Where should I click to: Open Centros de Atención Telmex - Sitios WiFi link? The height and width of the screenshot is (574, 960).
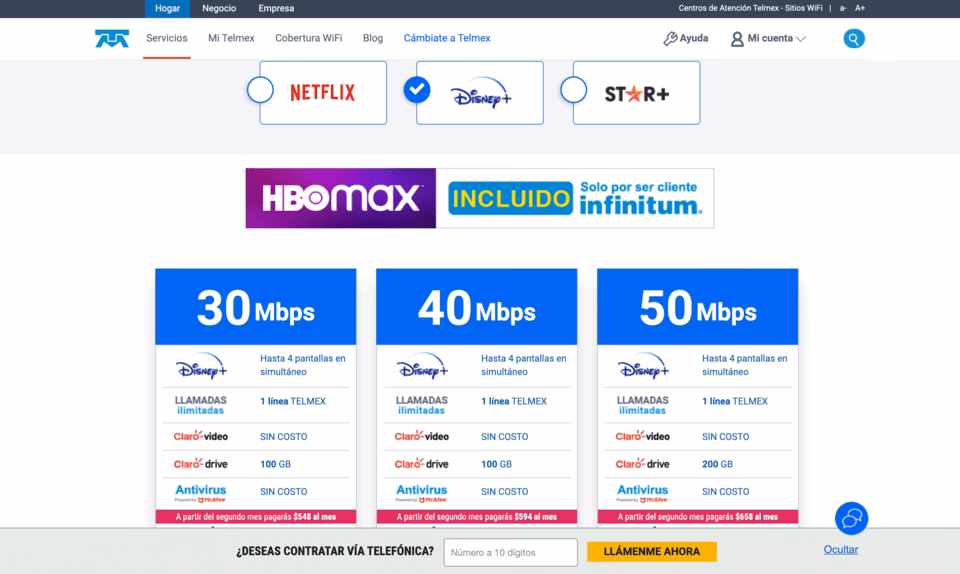750,8
